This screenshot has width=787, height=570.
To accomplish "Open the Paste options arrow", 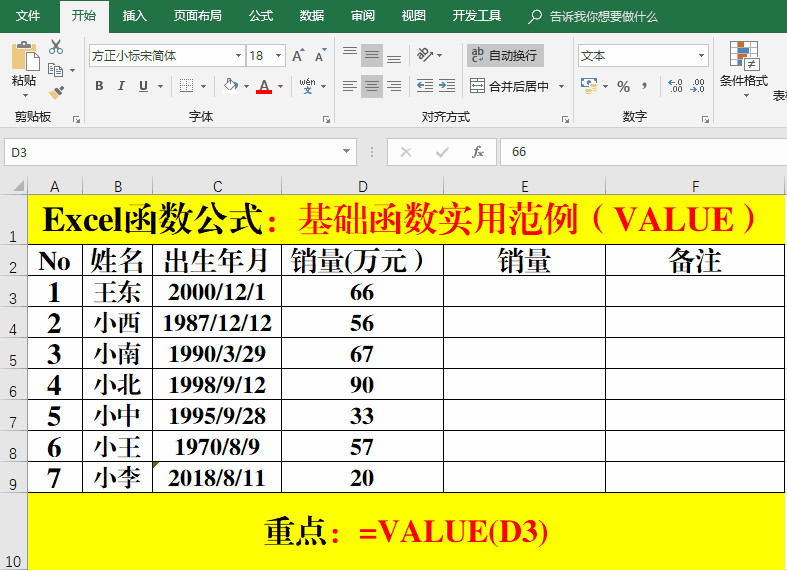I will (25, 95).
